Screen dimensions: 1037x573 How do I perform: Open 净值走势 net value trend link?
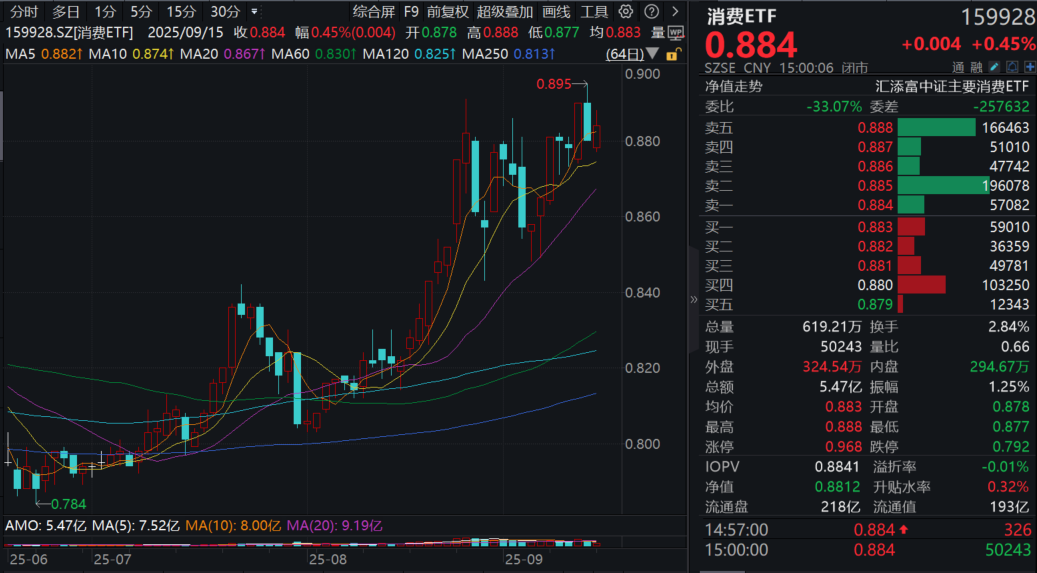coord(734,86)
